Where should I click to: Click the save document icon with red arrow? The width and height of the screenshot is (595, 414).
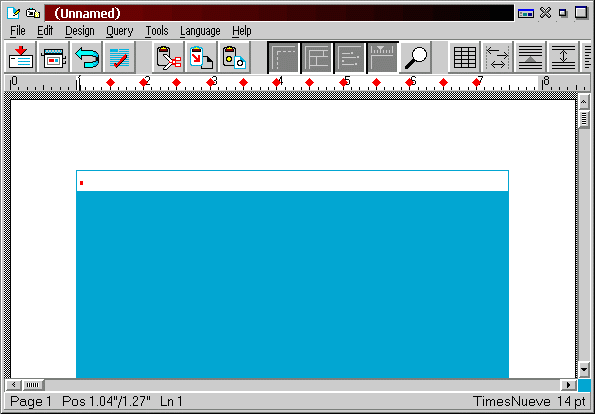pos(20,57)
